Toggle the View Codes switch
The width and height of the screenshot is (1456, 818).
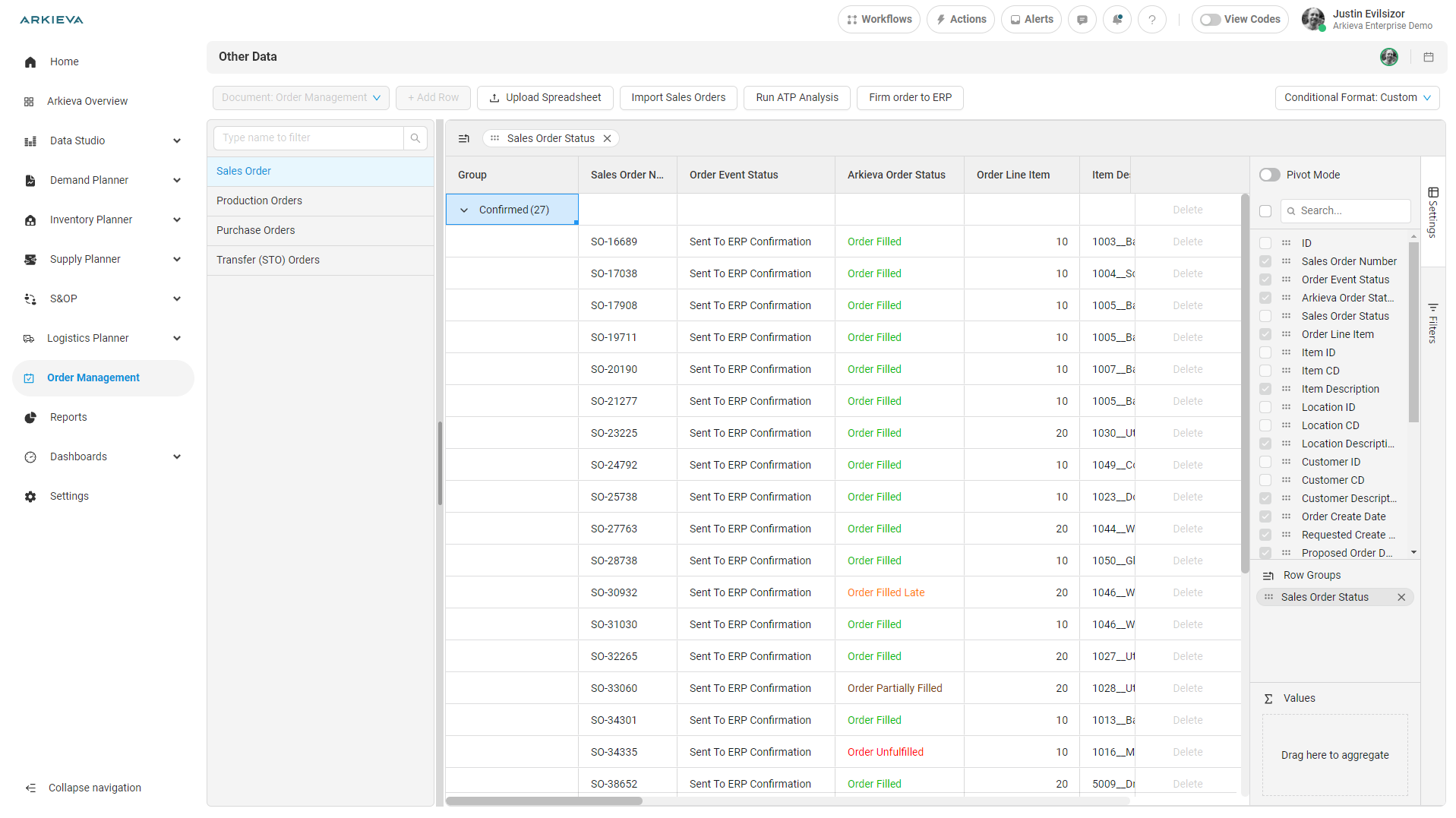pos(1211,19)
